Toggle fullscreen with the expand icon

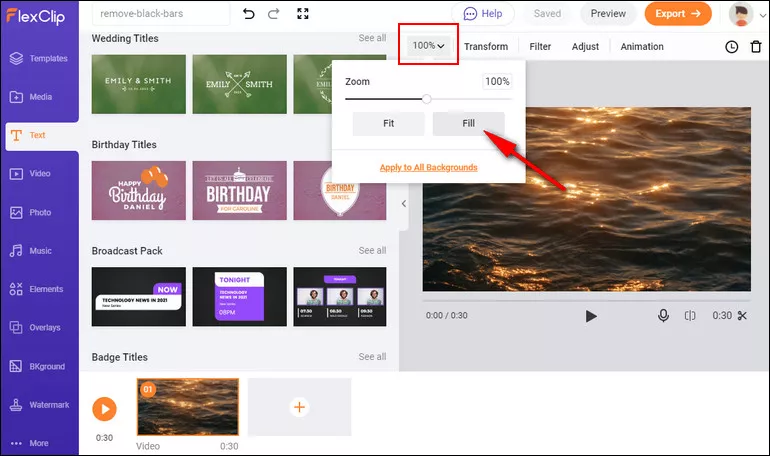point(303,14)
